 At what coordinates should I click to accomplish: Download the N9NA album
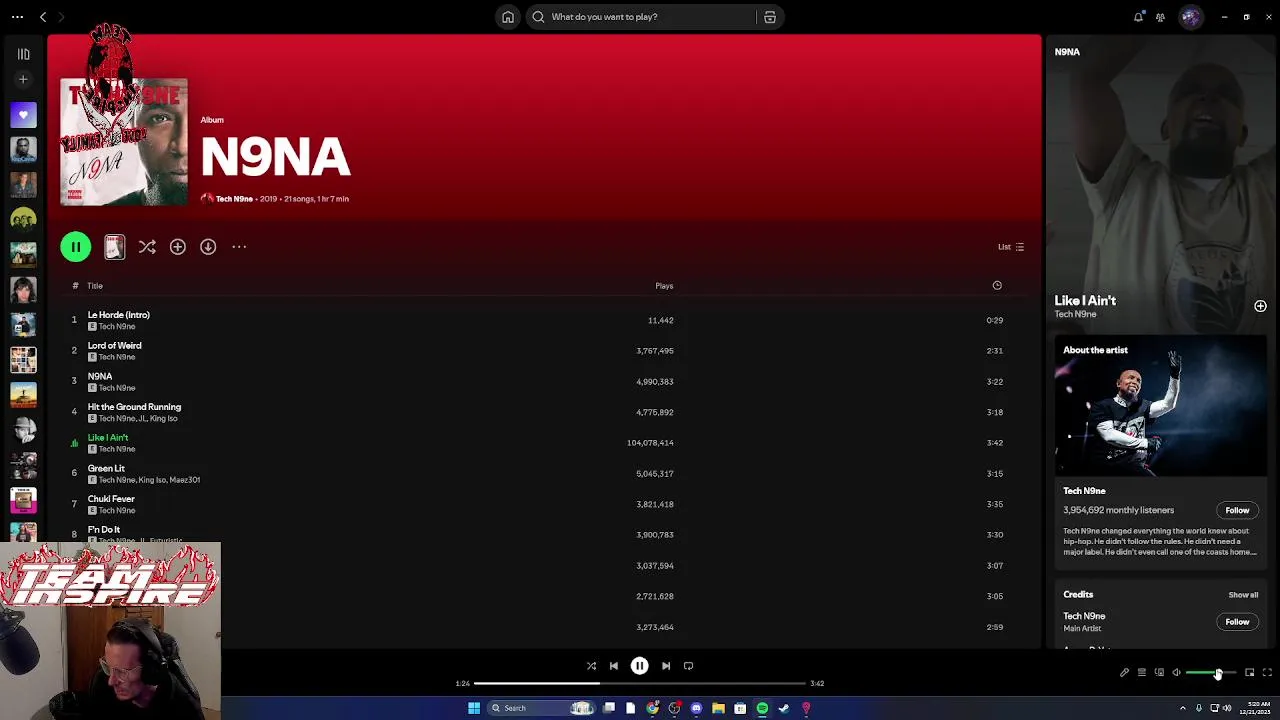(208, 247)
